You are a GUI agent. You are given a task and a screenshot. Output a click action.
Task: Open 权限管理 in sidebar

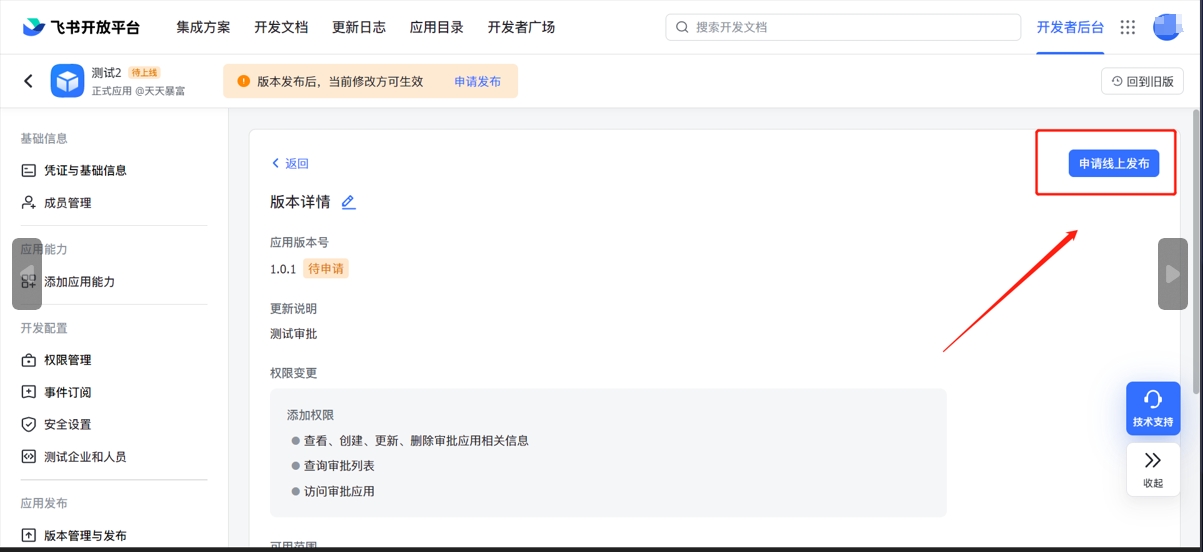tap(67, 360)
